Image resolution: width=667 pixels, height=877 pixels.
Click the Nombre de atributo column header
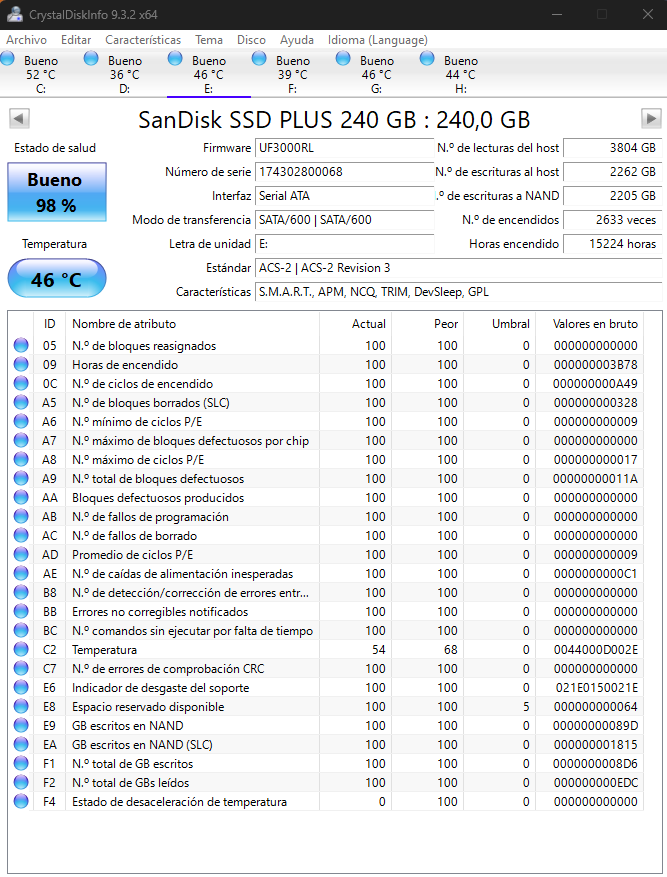click(x=192, y=324)
